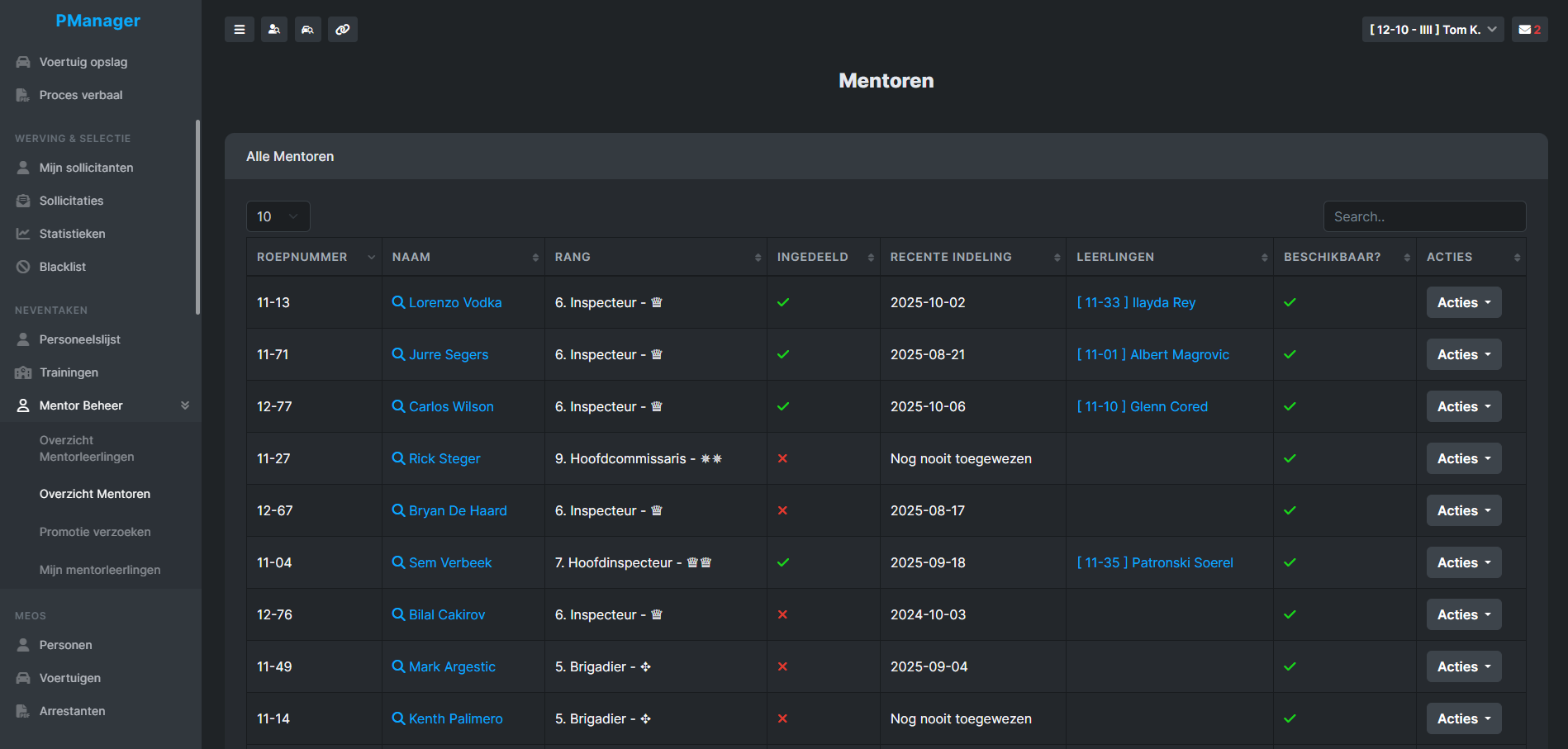This screenshot has width=1568, height=749.
Task: Select the Statistieken chart icon in sidebar
Action: click(x=21, y=233)
